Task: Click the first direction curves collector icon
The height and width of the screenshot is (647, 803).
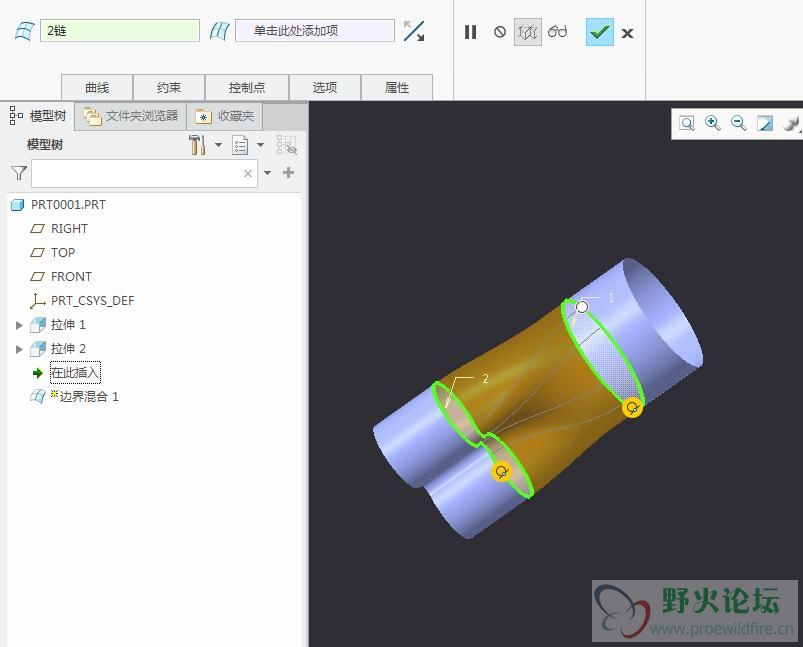Action: tap(24, 31)
